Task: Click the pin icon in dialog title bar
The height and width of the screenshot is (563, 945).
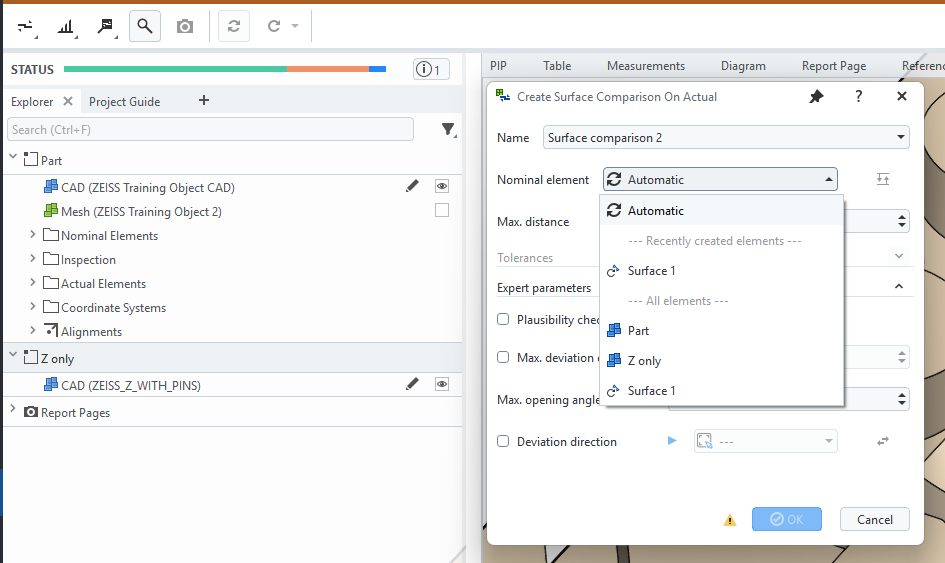Action: tap(816, 97)
